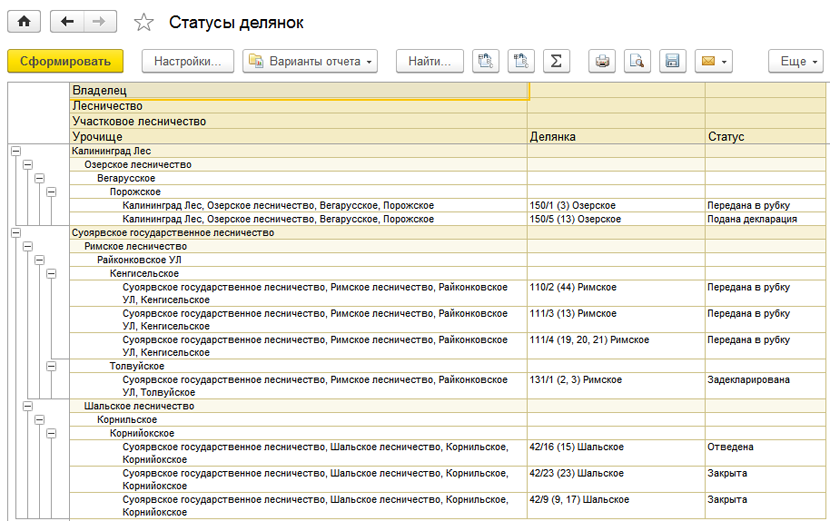
Task: Navigate forward with the right arrow
Action: point(100,22)
